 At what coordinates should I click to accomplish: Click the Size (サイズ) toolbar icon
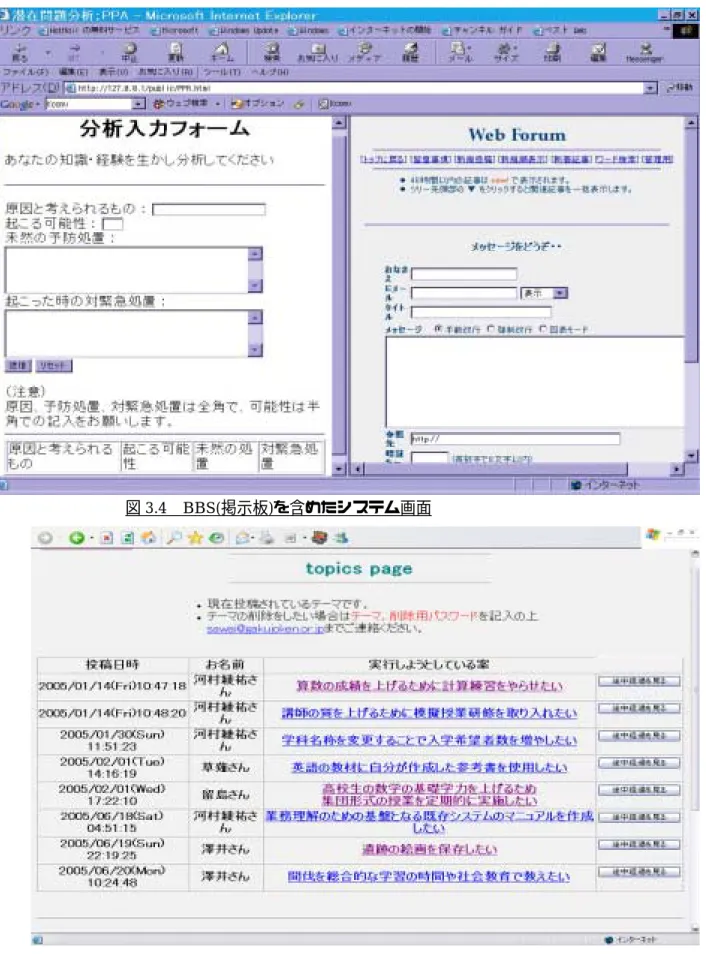(x=506, y=52)
